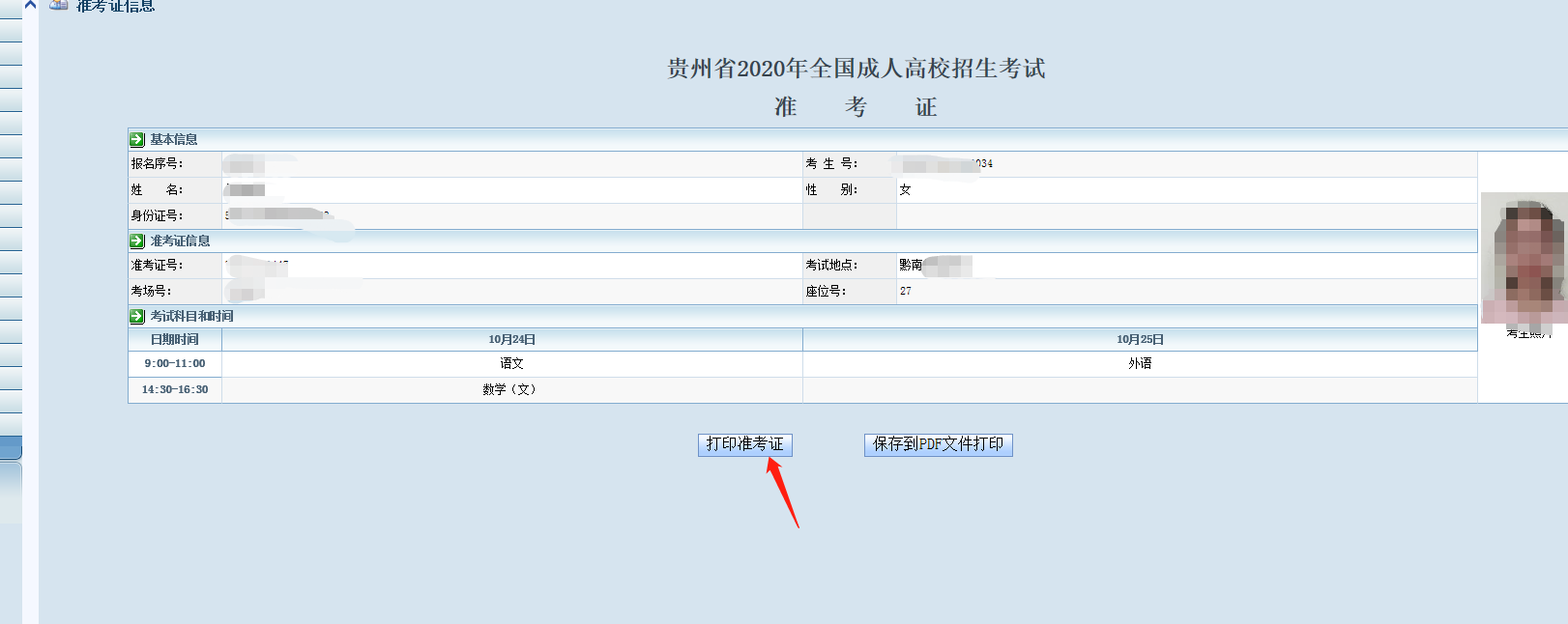Click the 10月25日 column header

click(1140, 339)
